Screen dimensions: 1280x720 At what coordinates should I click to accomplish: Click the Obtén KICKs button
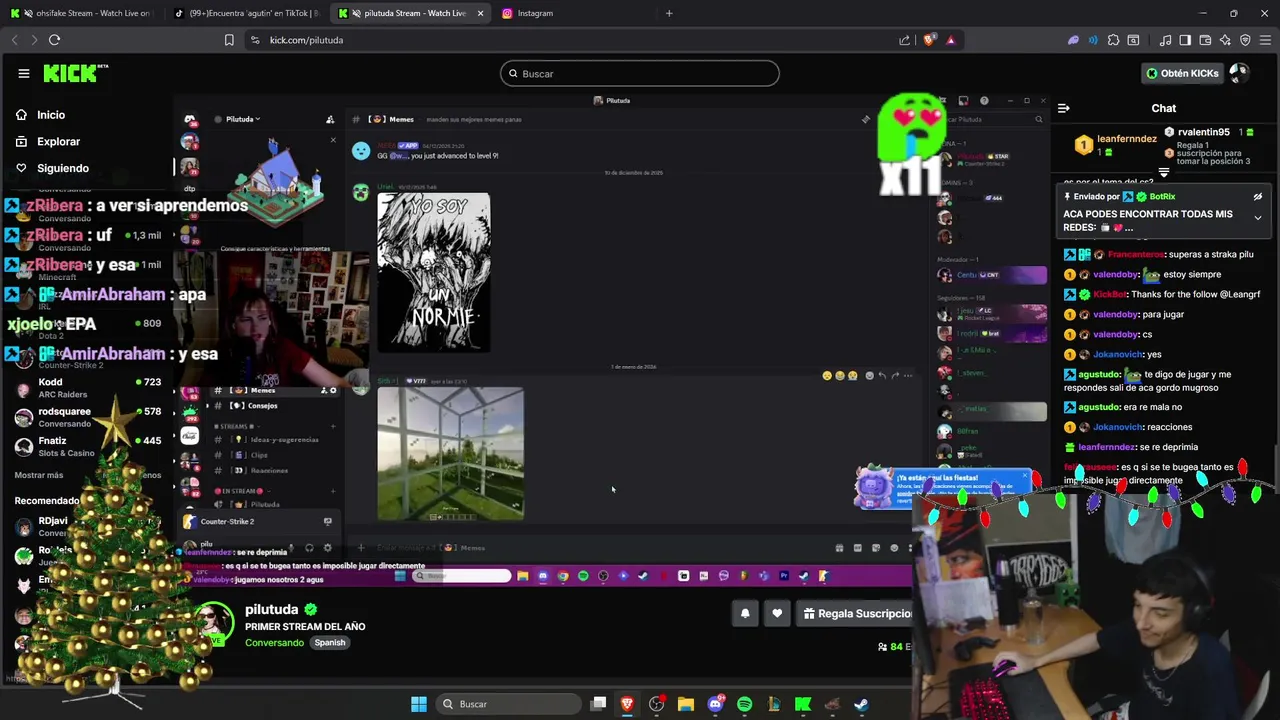pyautogui.click(x=1182, y=73)
